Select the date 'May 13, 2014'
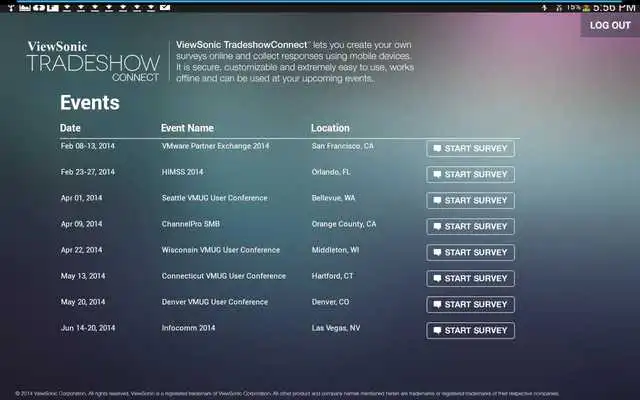 point(83,276)
